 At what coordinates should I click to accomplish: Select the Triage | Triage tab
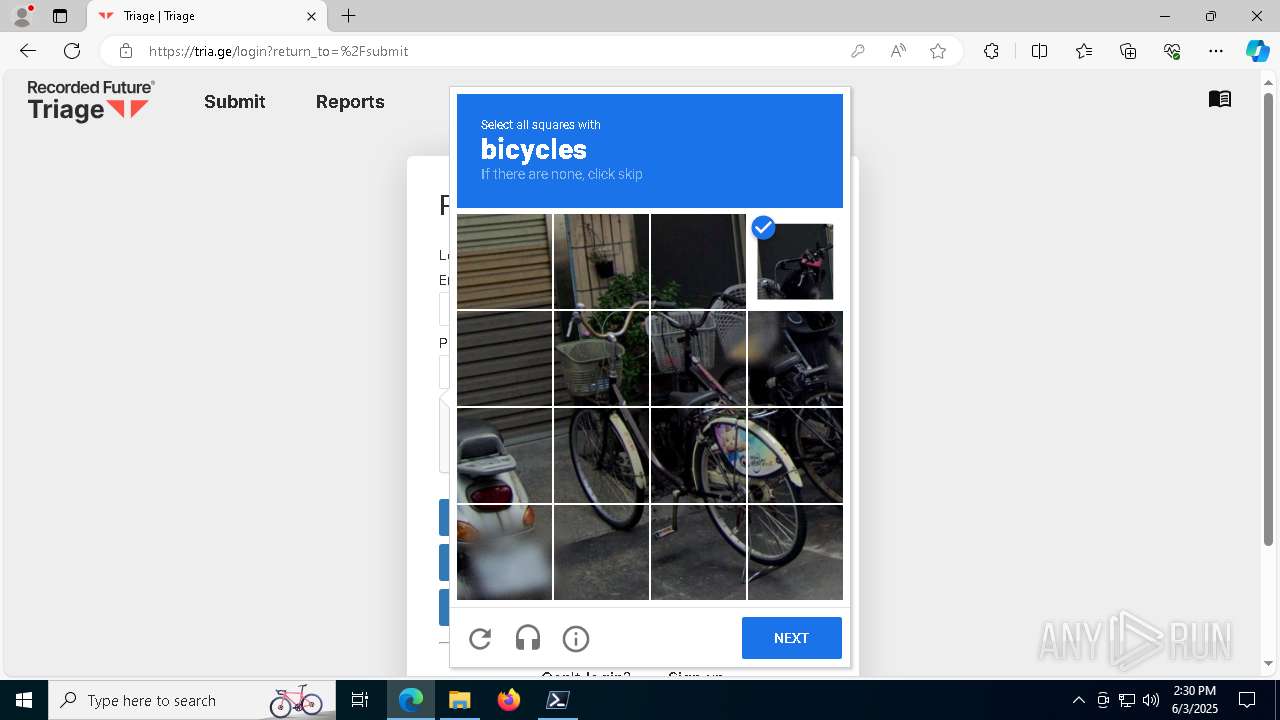point(207,16)
